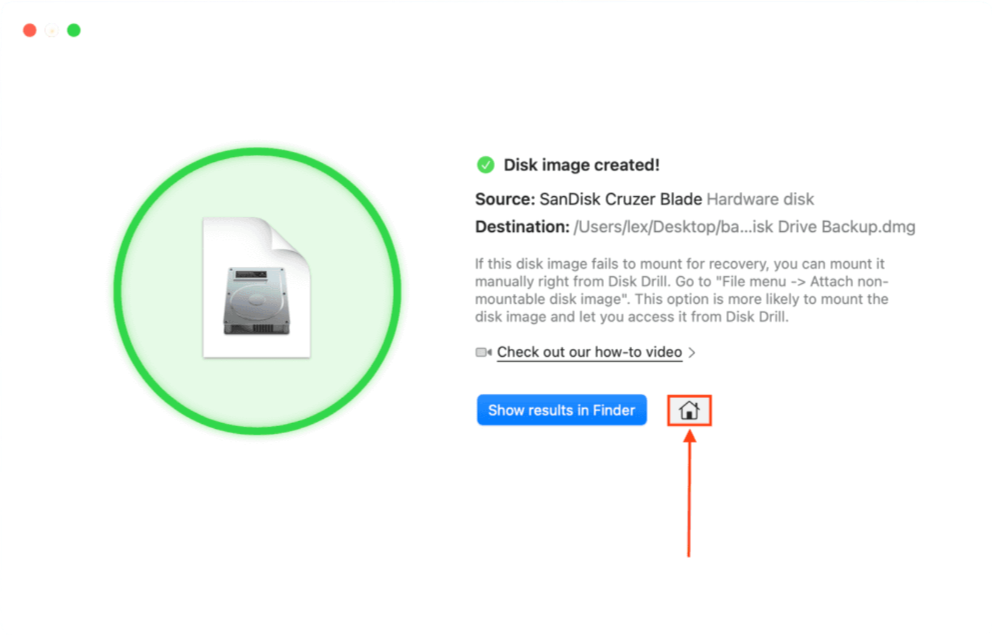Click the Destination: label
This screenshot has height=635, width=992.
(x=521, y=227)
